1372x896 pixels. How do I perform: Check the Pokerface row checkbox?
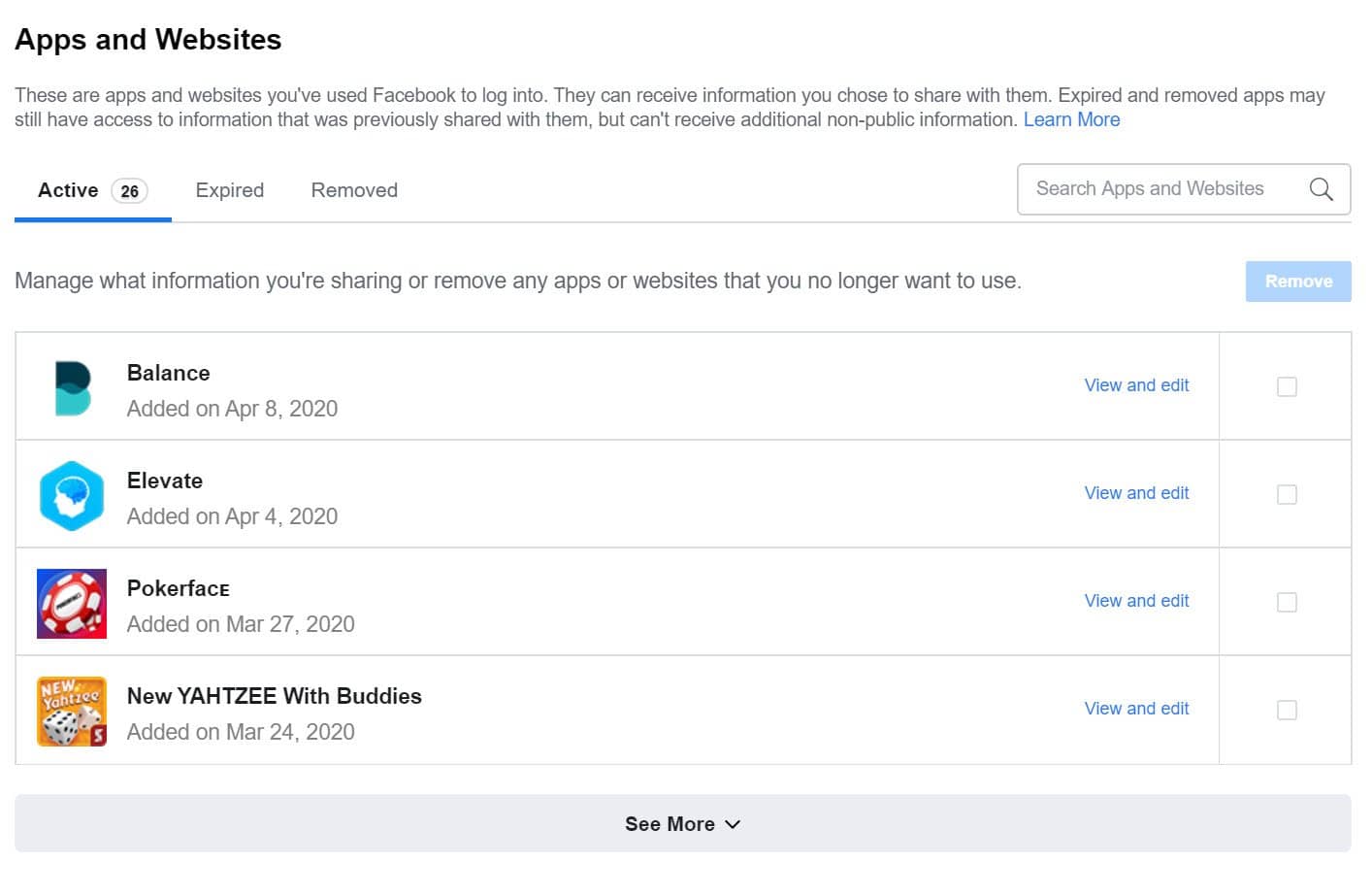coord(1287,603)
